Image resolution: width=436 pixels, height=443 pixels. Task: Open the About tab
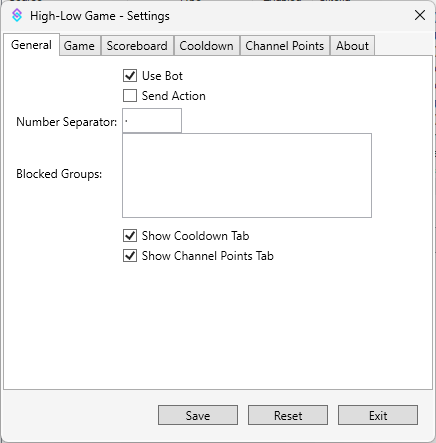pos(352,46)
